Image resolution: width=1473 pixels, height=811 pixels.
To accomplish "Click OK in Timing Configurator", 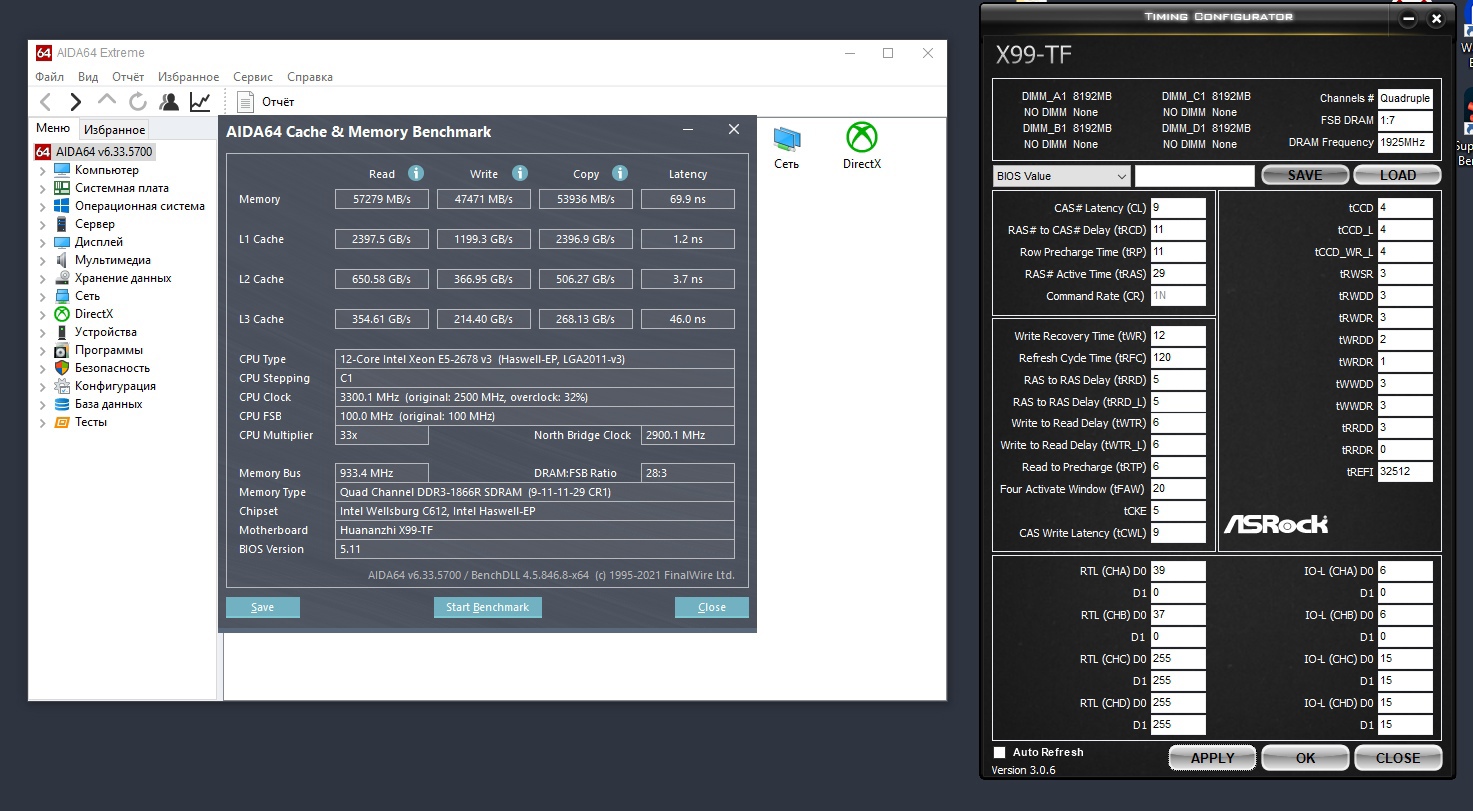I will (x=1306, y=757).
